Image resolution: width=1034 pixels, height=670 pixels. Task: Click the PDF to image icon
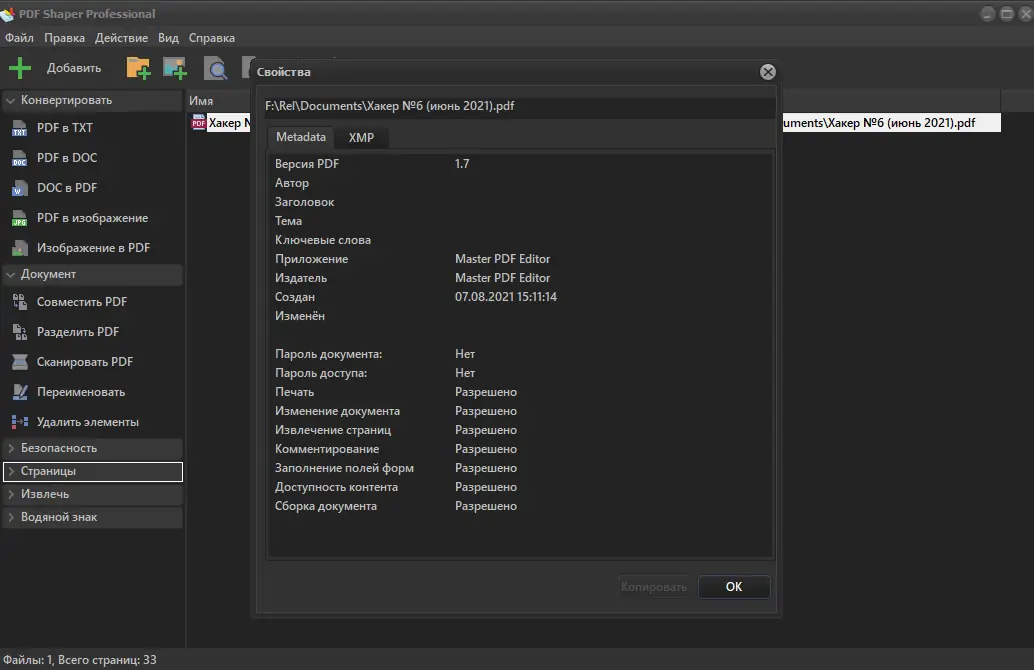point(20,218)
